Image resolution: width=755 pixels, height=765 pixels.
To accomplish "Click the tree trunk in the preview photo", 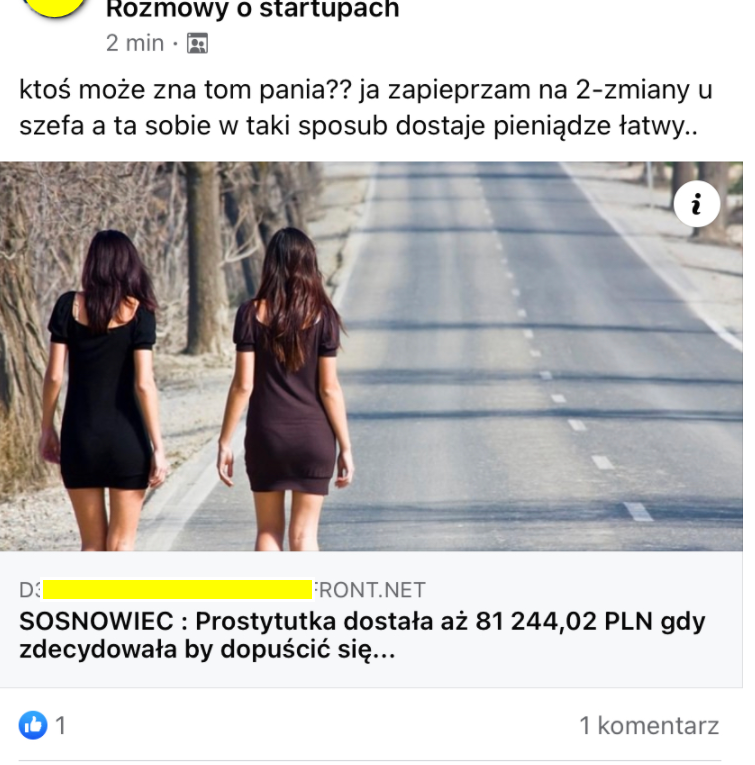I will tap(205, 259).
